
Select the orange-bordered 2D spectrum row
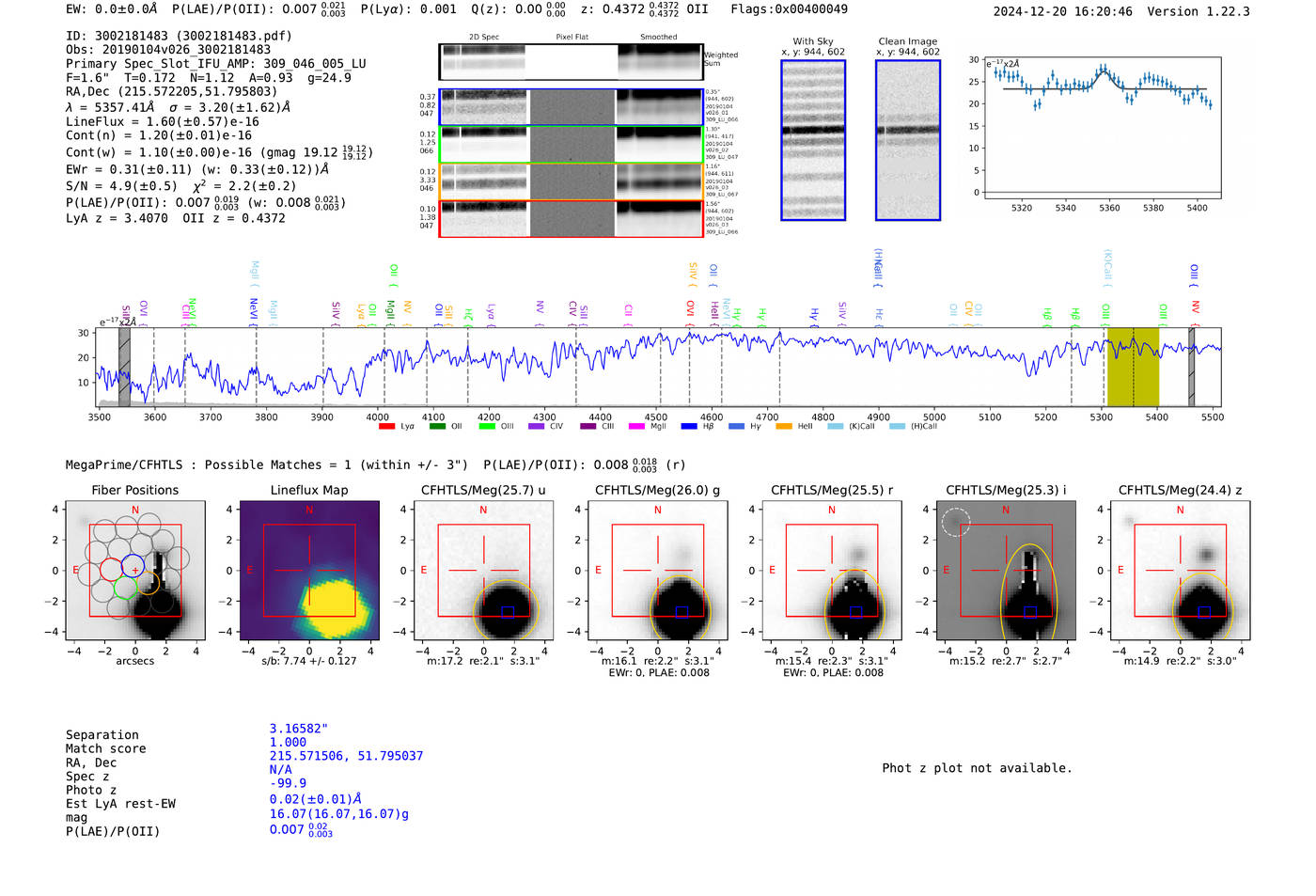click(571, 181)
